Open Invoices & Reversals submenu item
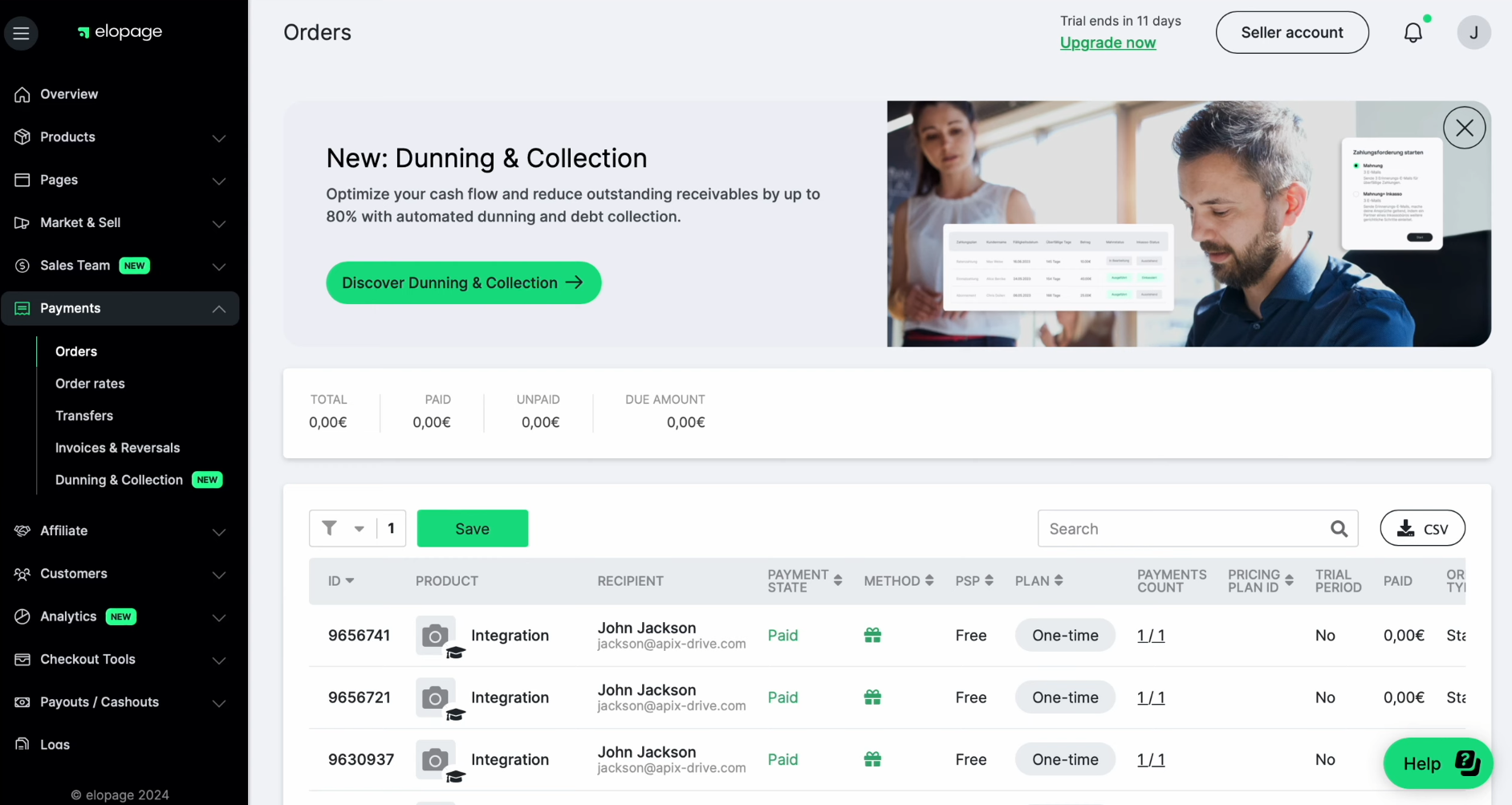1512x805 pixels. click(117, 448)
